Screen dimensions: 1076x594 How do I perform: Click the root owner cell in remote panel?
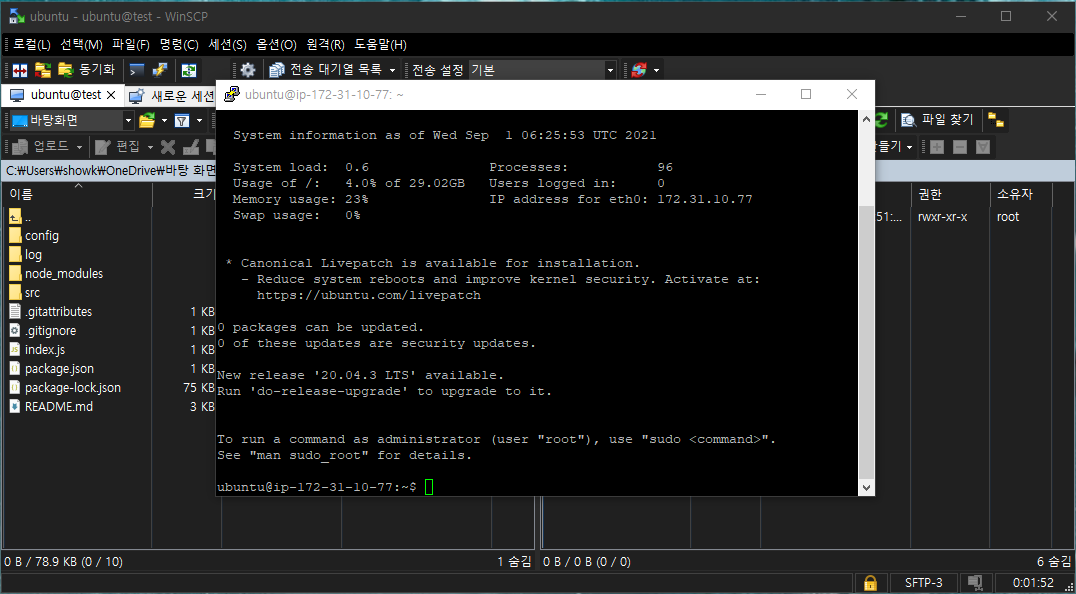1008,217
